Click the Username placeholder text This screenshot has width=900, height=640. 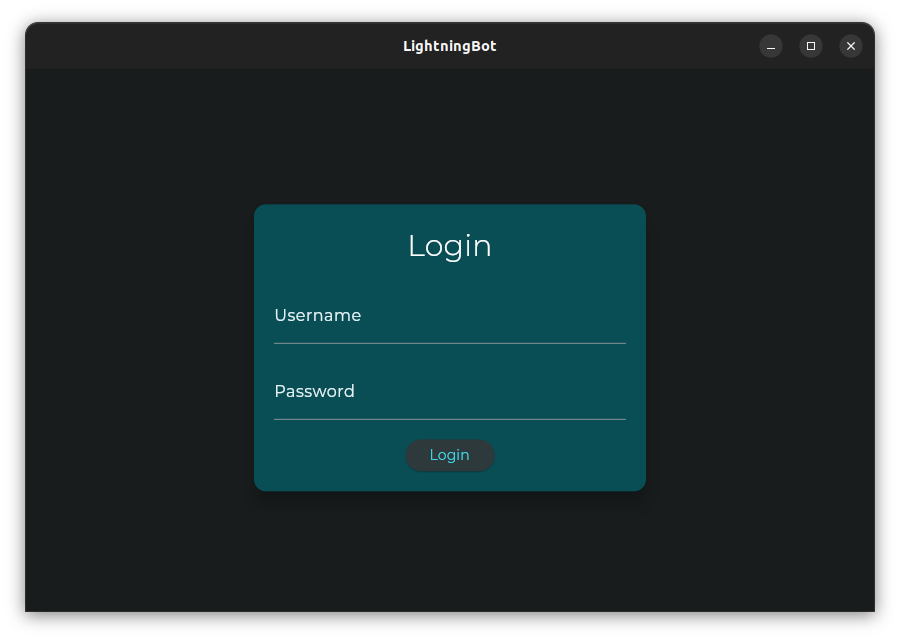click(x=317, y=315)
